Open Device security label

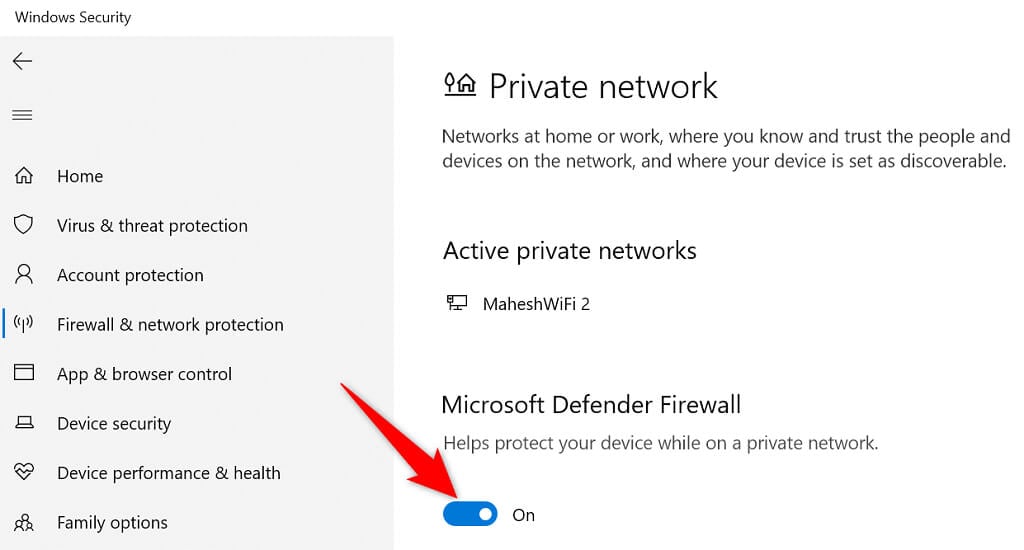[114, 423]
